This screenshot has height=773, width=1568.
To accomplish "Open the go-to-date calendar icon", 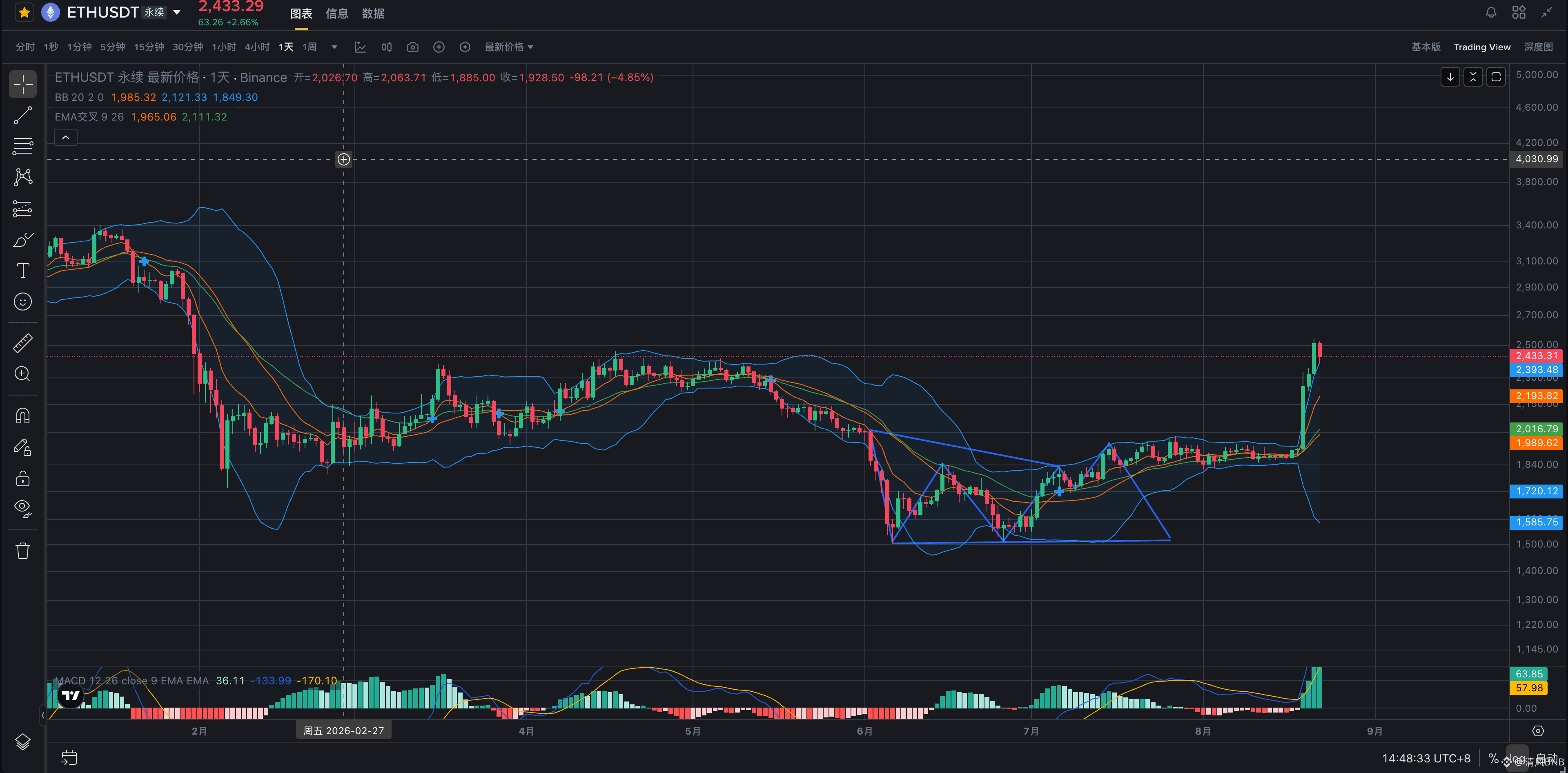I will [69, 757].
